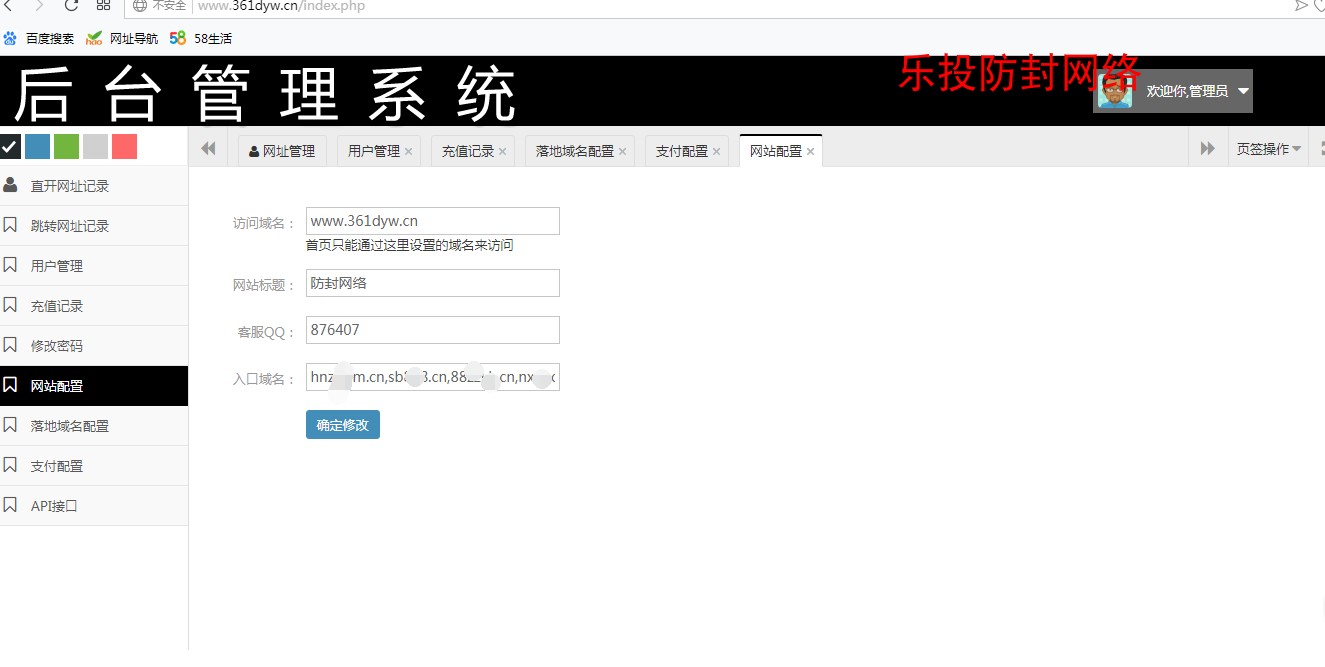
Task: Switch to the 网址管理 tab
Action: 282,151
